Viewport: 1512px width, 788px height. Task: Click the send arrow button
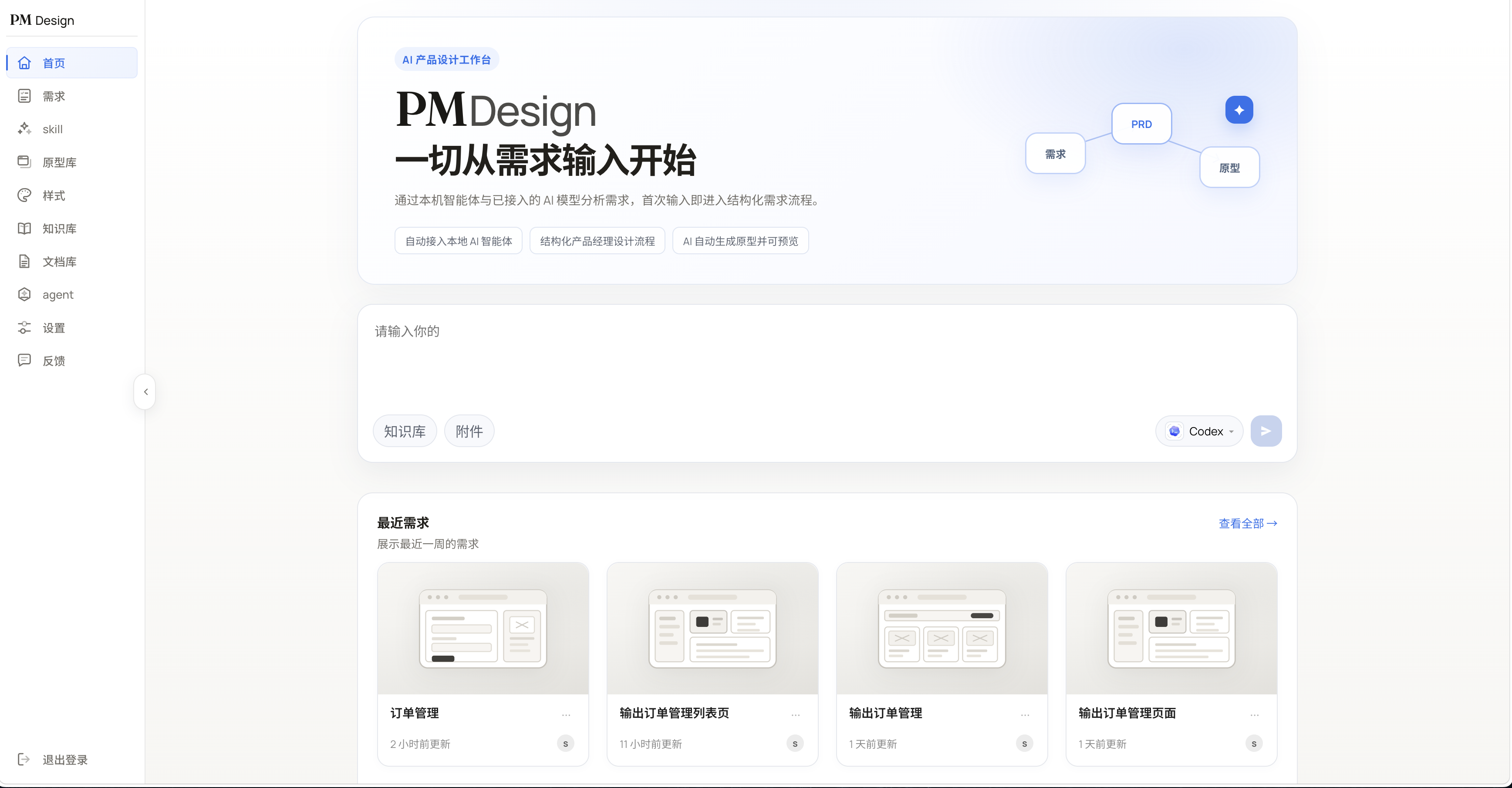pyautogui.click(x=1266, y=431)
